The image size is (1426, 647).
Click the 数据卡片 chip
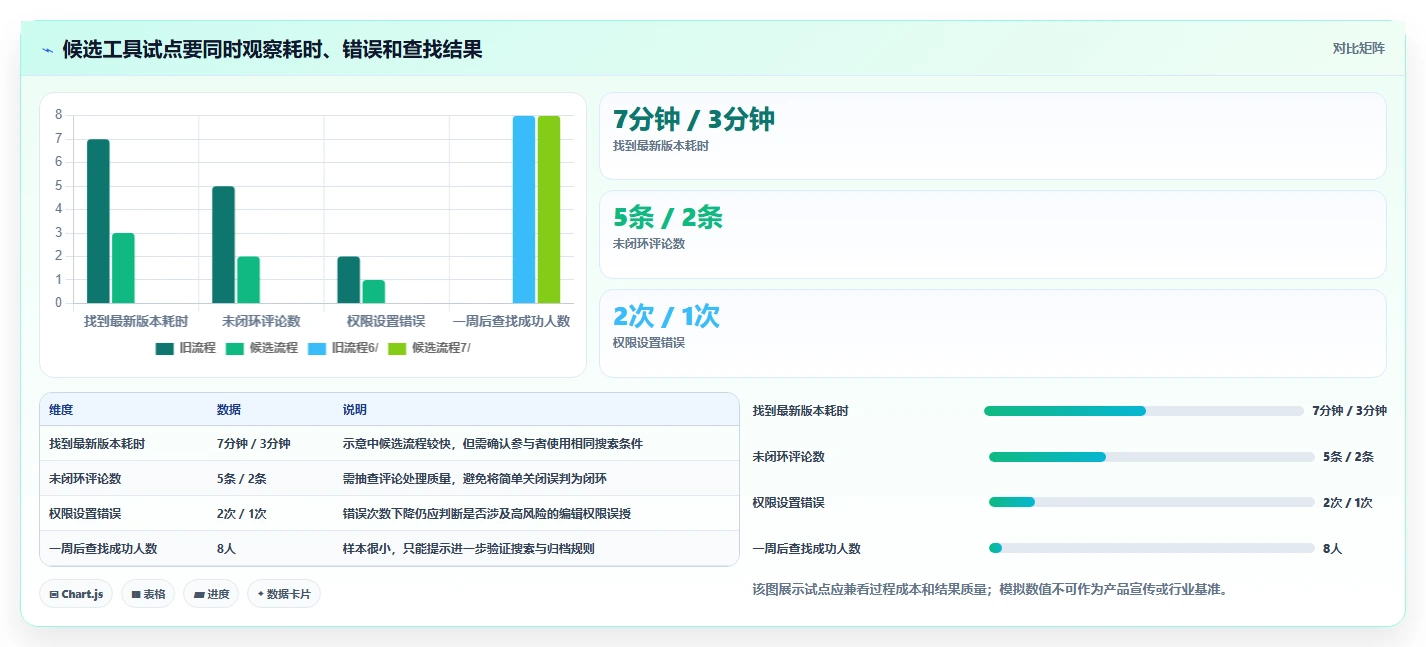284,594
